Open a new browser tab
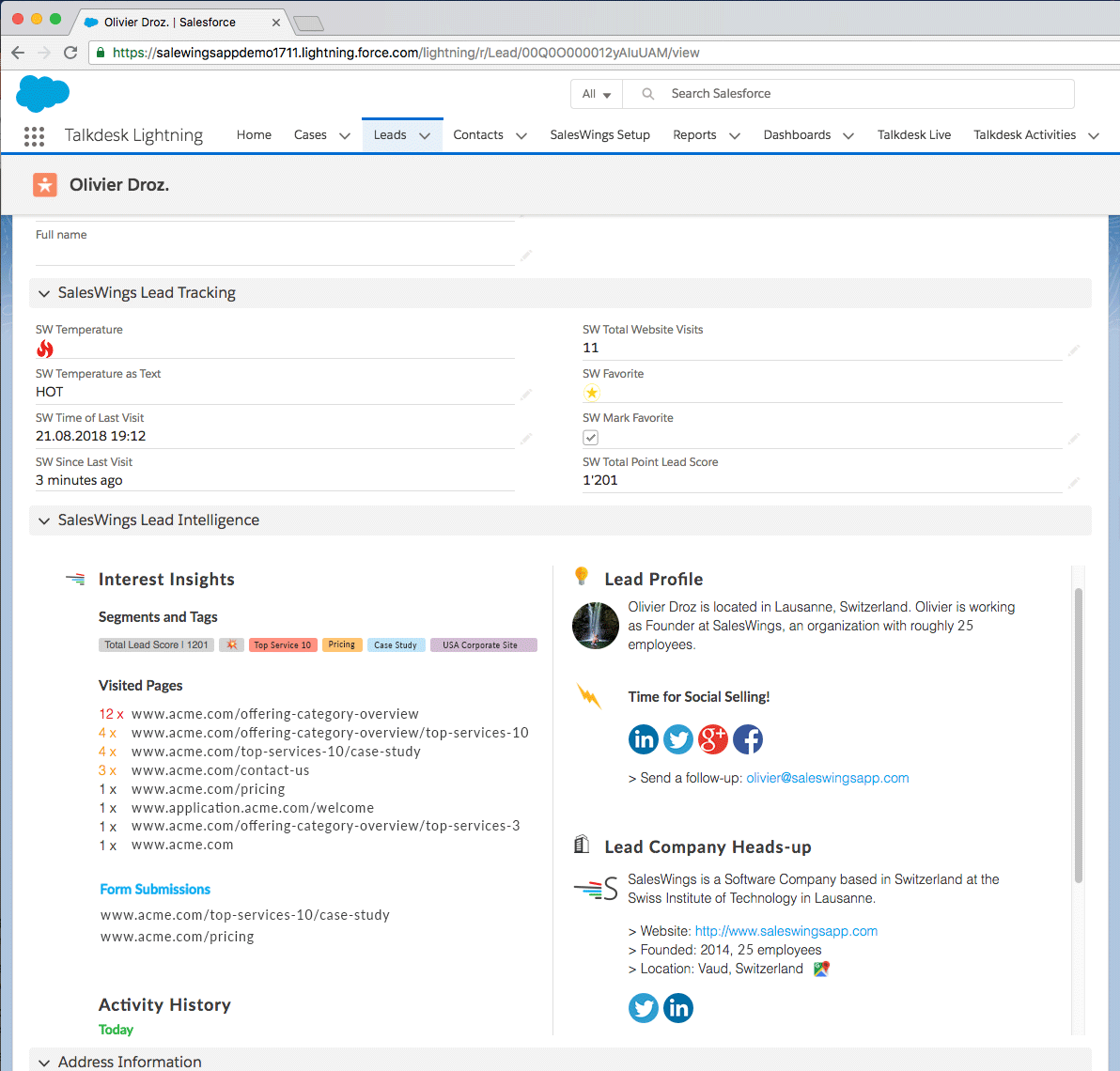 [308, 23]
